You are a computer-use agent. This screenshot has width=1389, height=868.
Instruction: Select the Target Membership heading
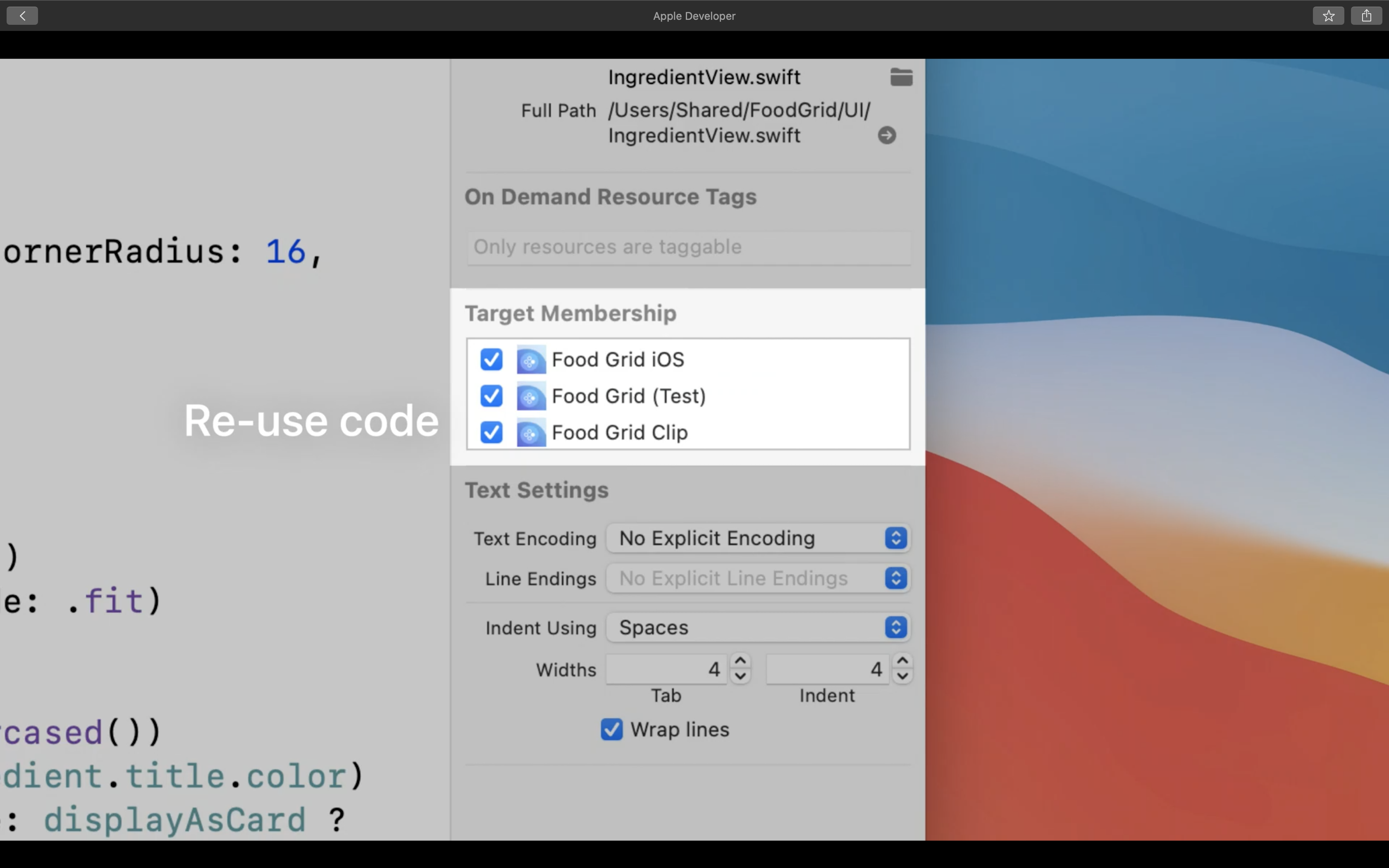pyautogui.click(x=570, y=313)
